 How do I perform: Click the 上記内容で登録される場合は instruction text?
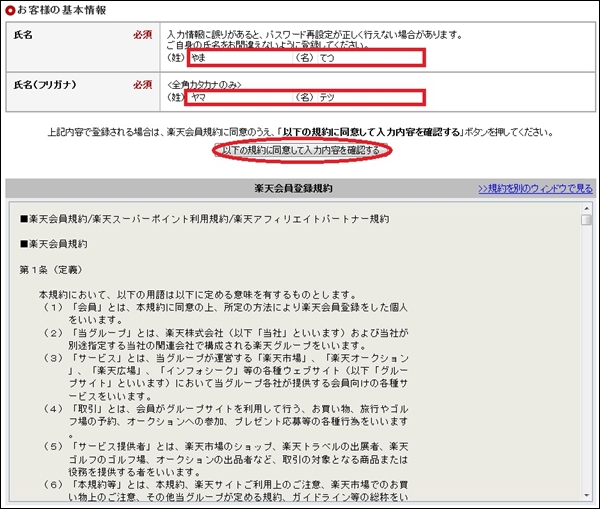(300, 132)
